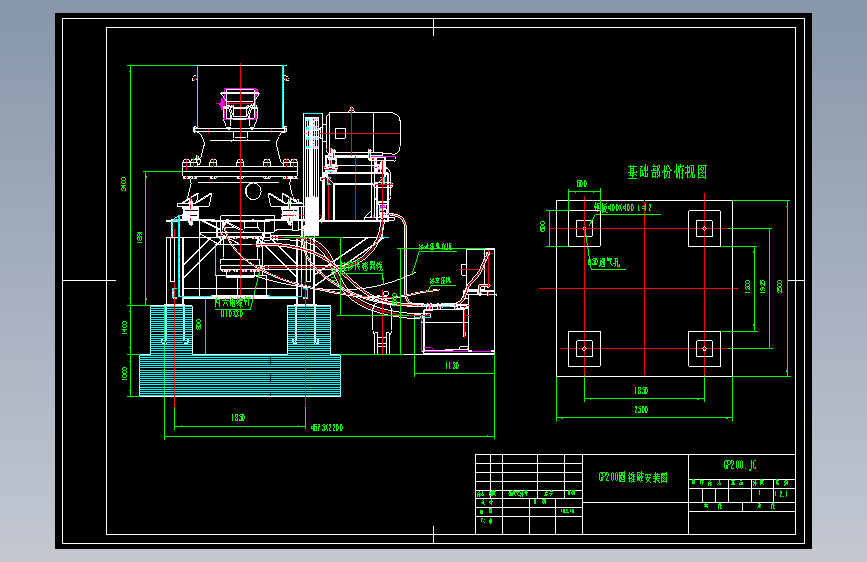Image resolution: width=867 pixels, height=562 pixels.
Task: Select horizontal "2500" dimension below the foundation plan
Action: 641,410
